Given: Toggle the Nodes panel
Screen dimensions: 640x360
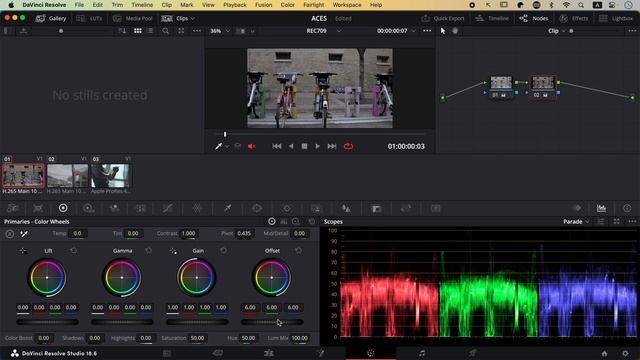Looking at the screenshot, I should pos(533,18).
